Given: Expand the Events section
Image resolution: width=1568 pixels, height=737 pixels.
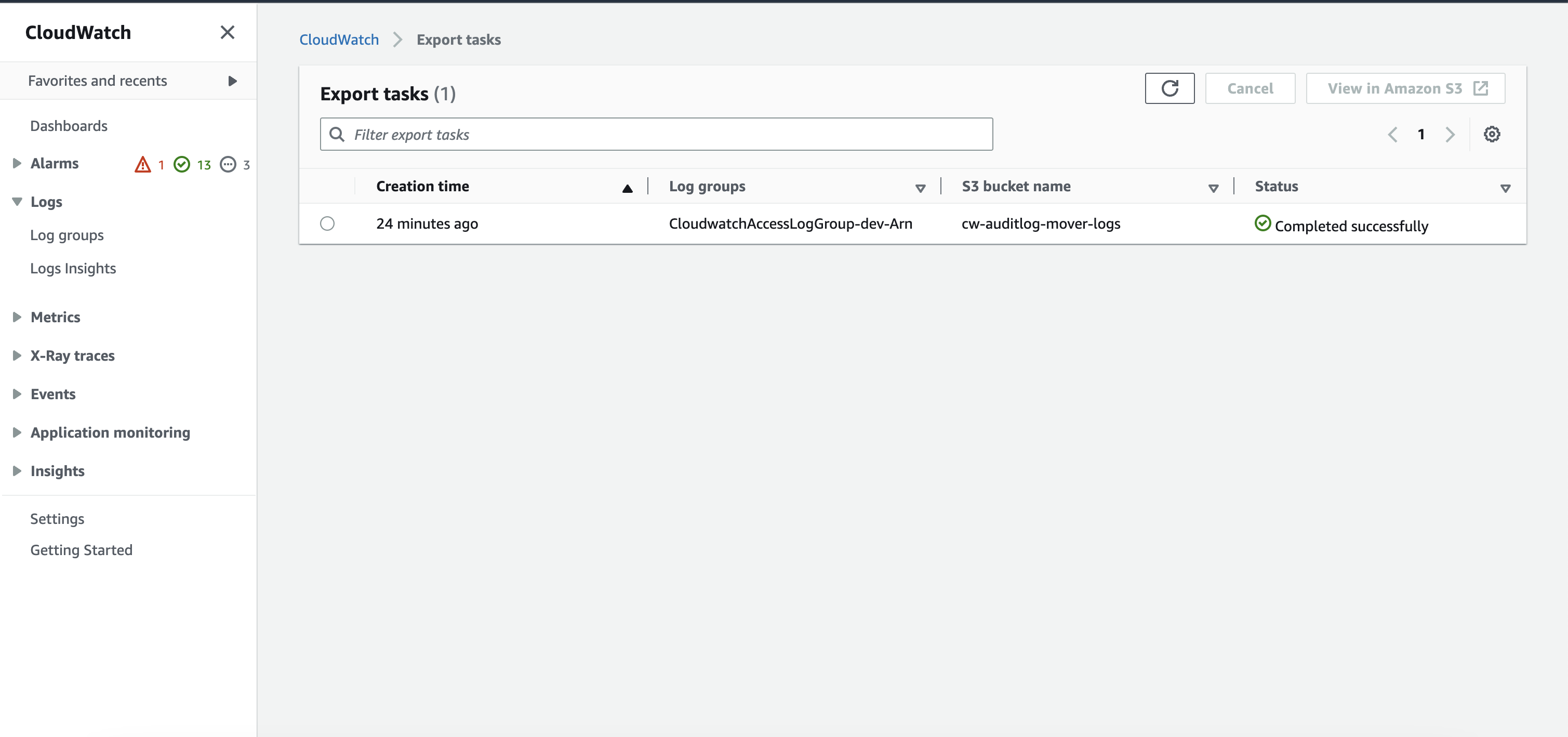Looking at the screenshot, I should click(17, 394).
